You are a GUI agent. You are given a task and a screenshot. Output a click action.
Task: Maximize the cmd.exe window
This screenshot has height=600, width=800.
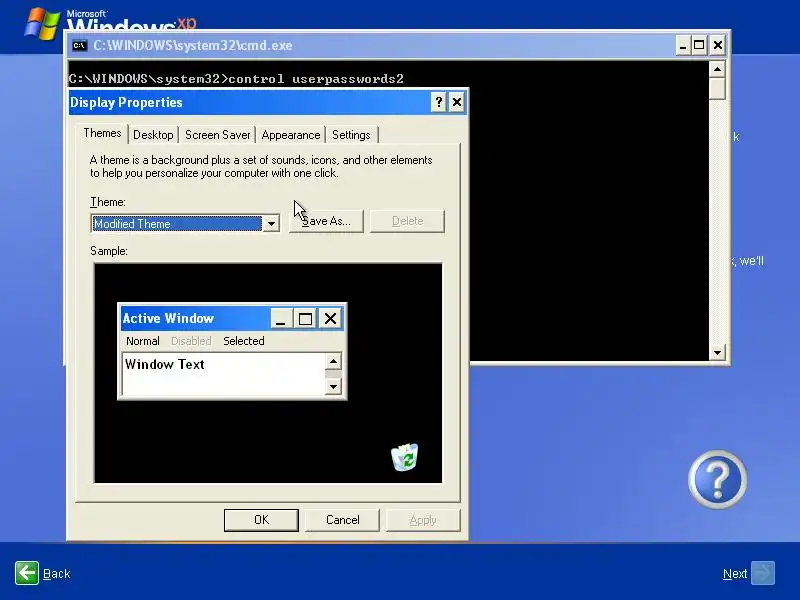pos(699,45)
